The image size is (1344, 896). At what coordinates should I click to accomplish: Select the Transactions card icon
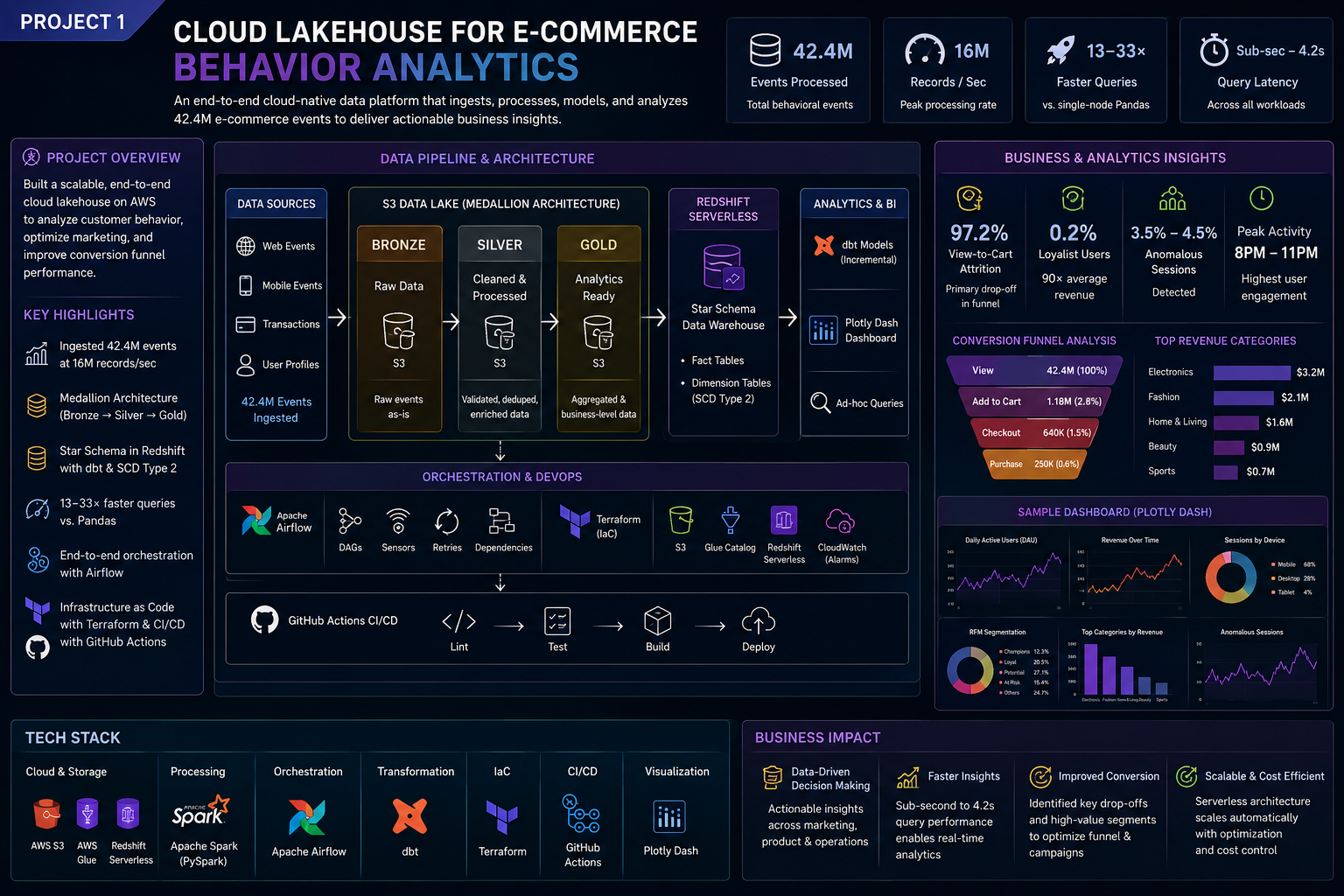246,325
